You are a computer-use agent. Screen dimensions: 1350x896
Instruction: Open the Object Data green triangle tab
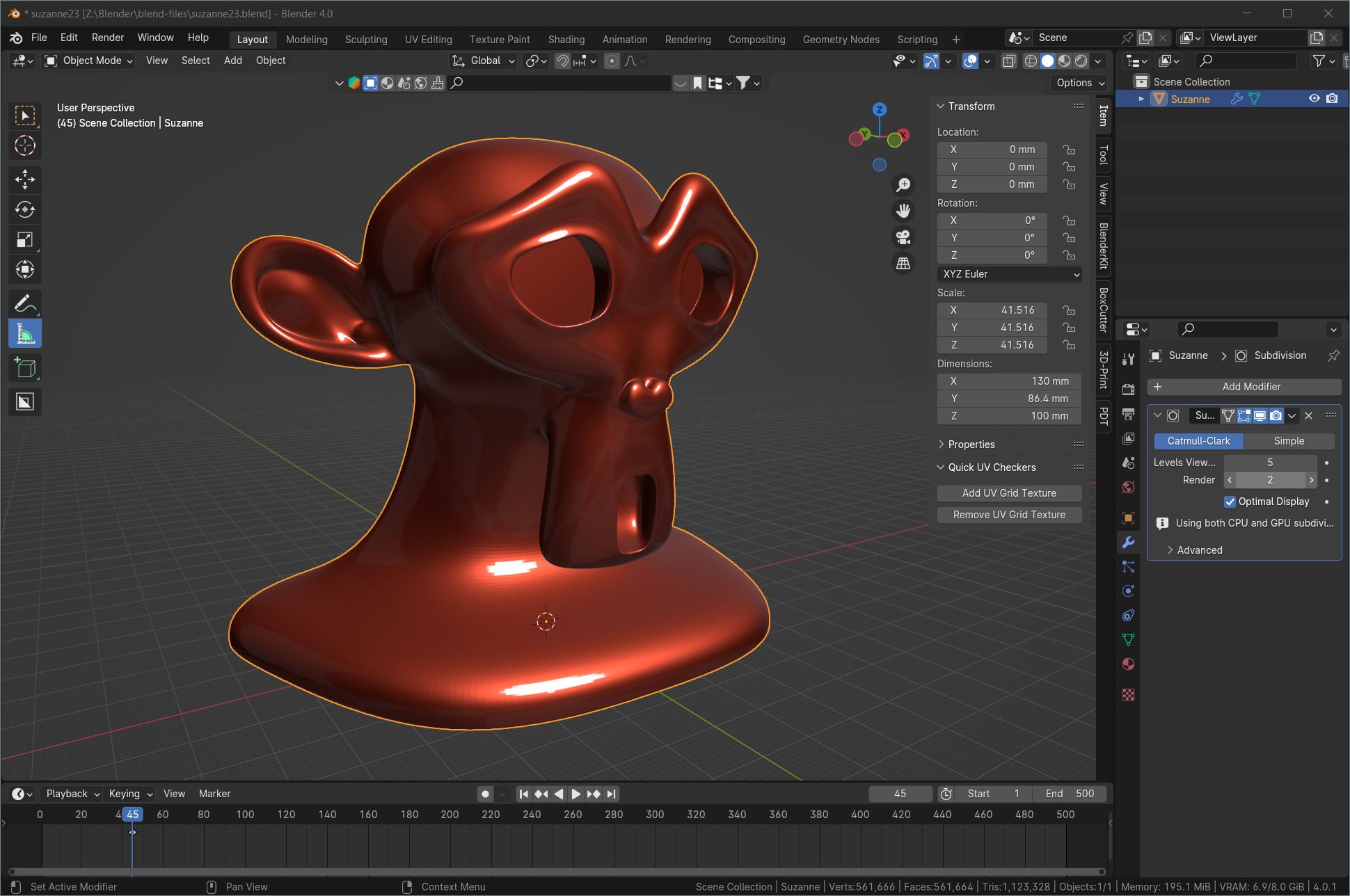1129,639
